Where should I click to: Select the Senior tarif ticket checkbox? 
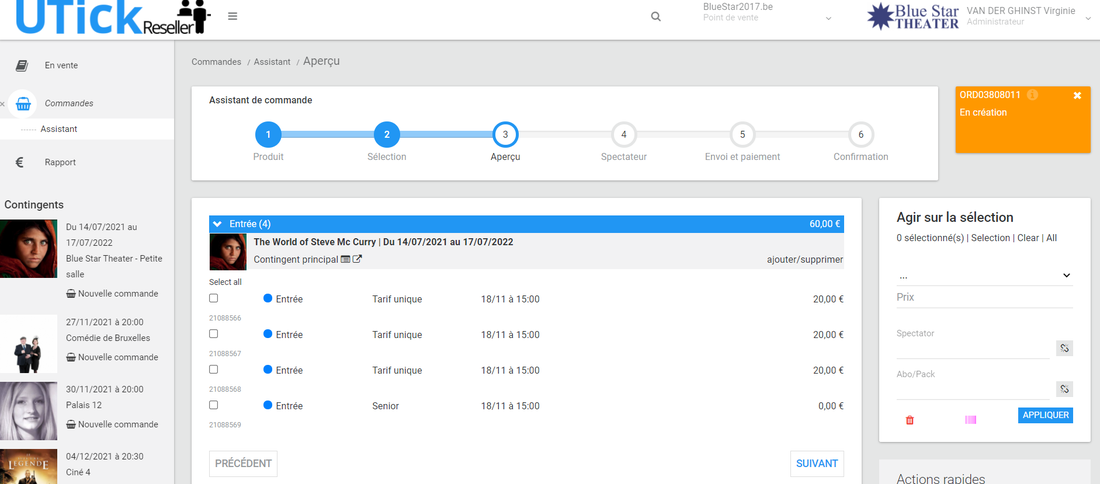click(x=214, y=405)
